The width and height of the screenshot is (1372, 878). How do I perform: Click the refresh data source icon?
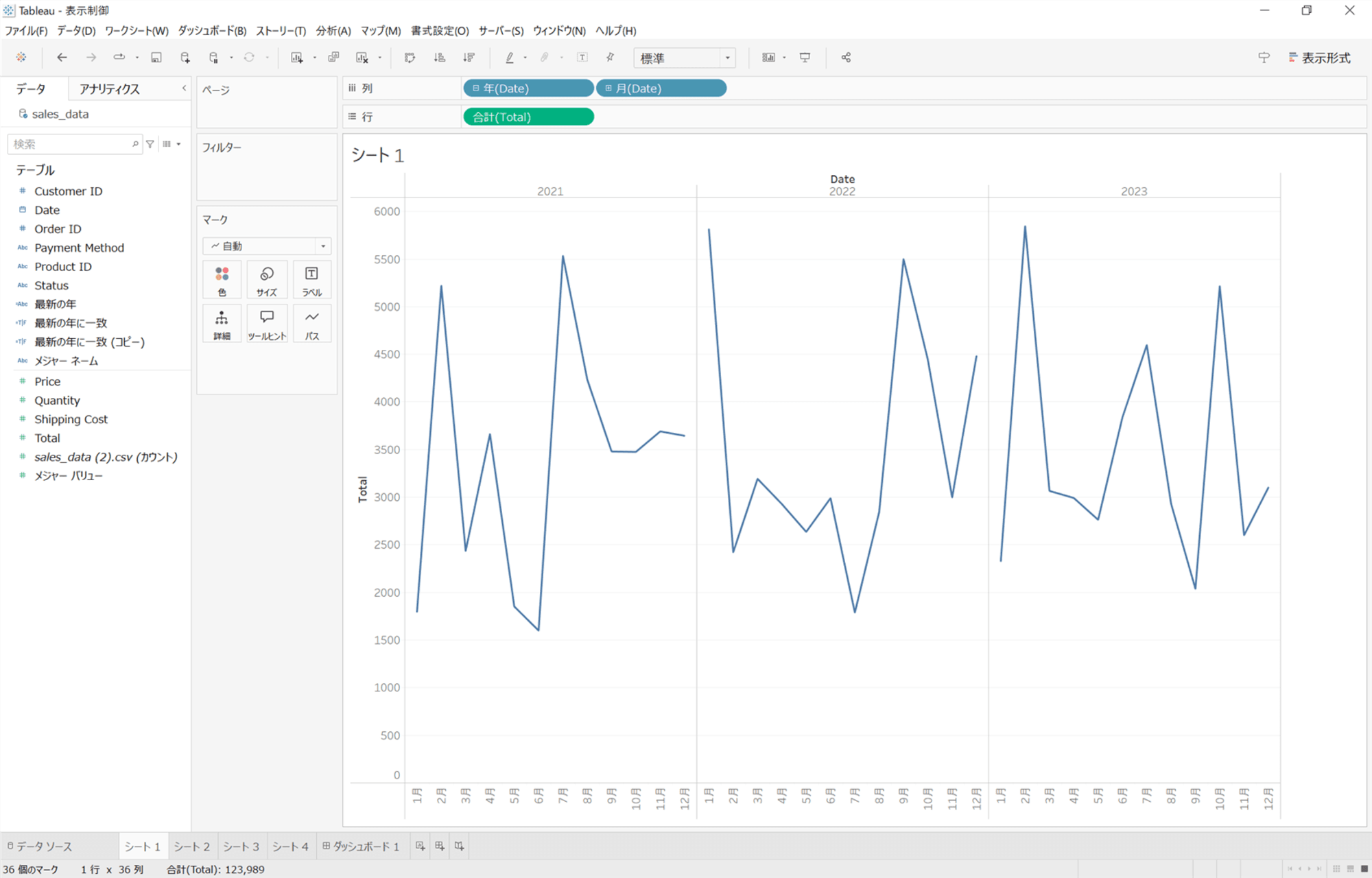pyautogui.click(x=249, y=58)
